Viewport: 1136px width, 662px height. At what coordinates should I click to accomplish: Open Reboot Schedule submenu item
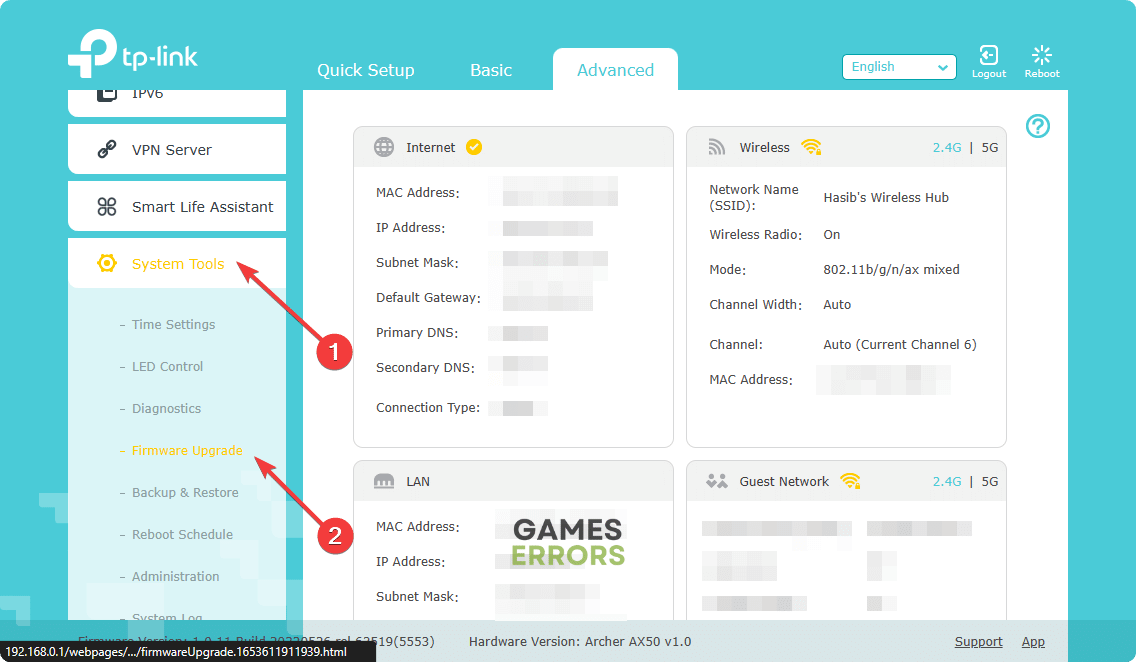(x=183, y=535)
